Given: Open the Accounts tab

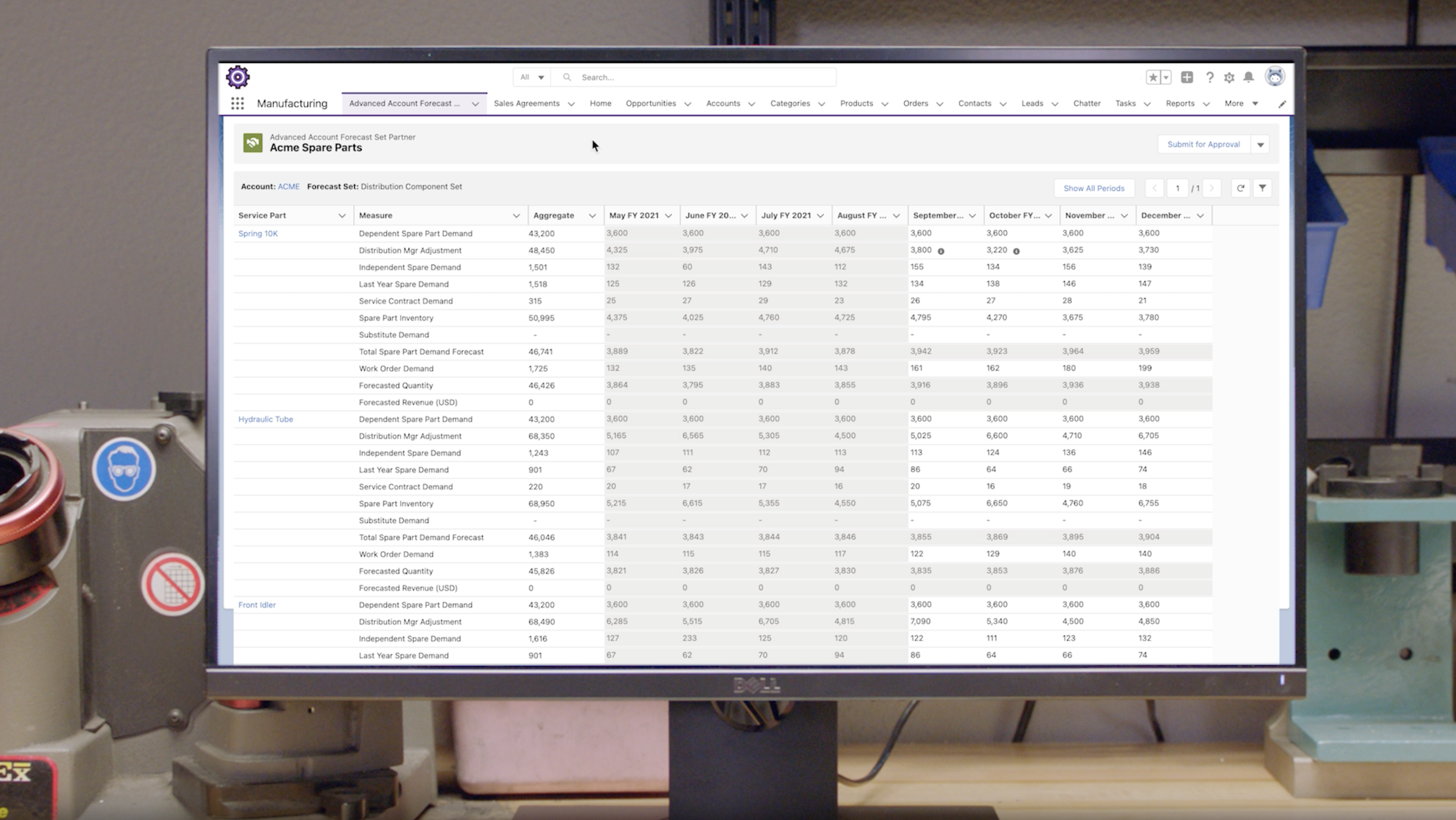Looking at the screenshot, I should point(723,103).
